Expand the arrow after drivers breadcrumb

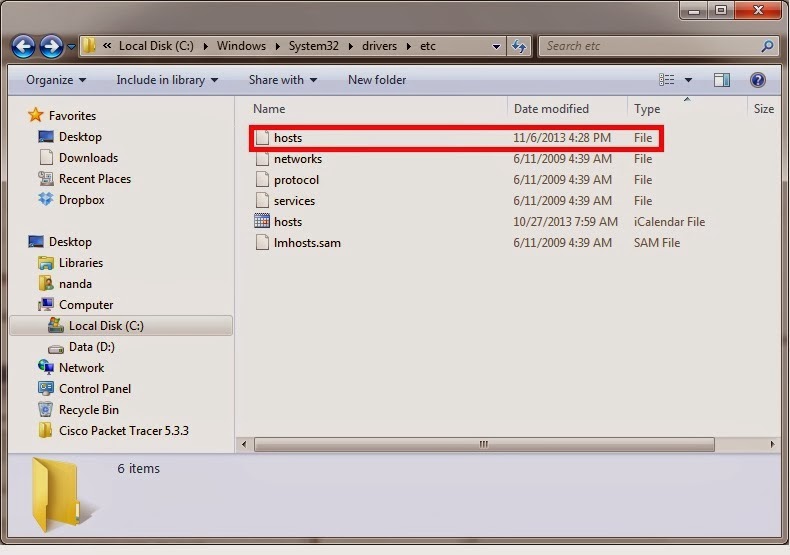(409, 47)
